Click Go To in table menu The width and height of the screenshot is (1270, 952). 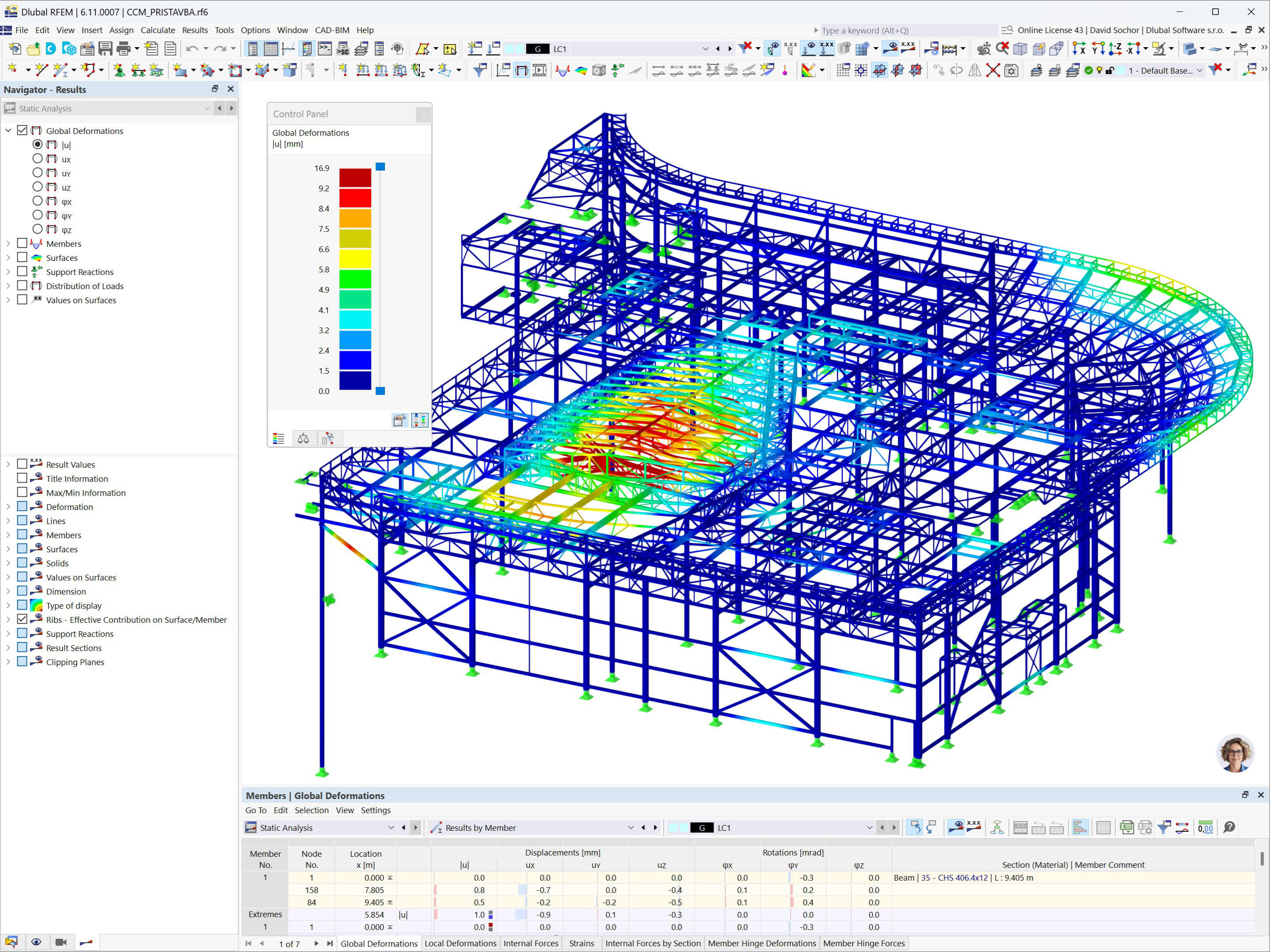255,810
